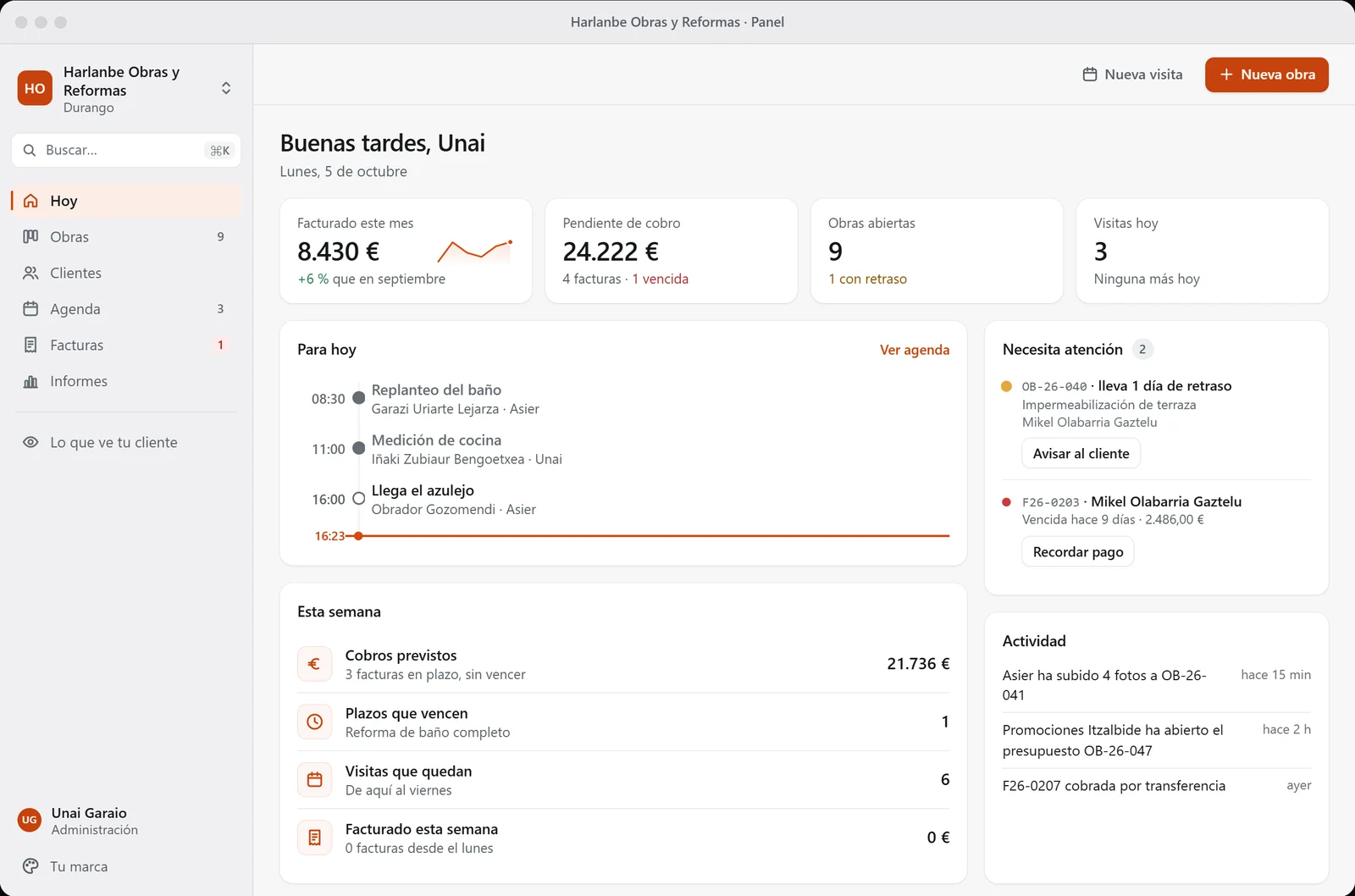Click the calendar icon on Nueva visita
The width and height of the screenshot is (1355, 896).
1090,75
